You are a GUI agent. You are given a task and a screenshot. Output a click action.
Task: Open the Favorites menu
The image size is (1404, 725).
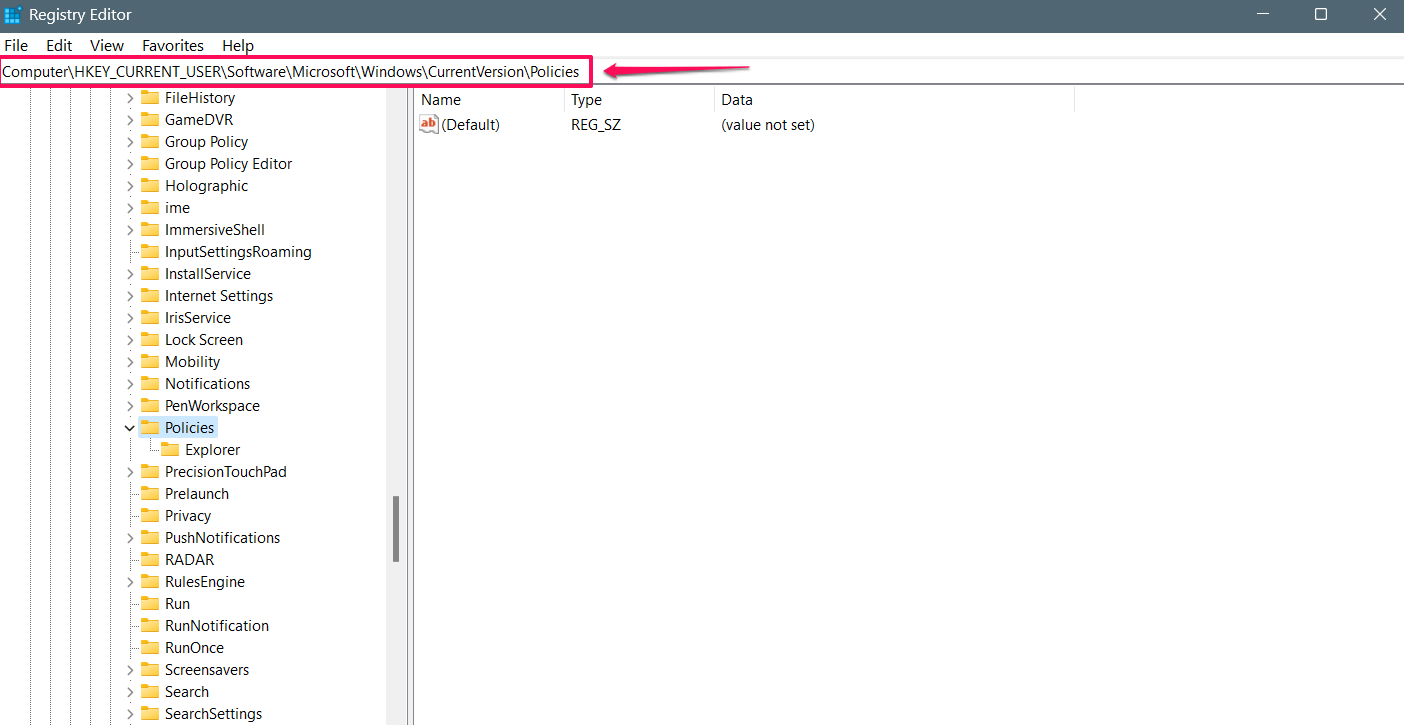(x=173, y=45)
